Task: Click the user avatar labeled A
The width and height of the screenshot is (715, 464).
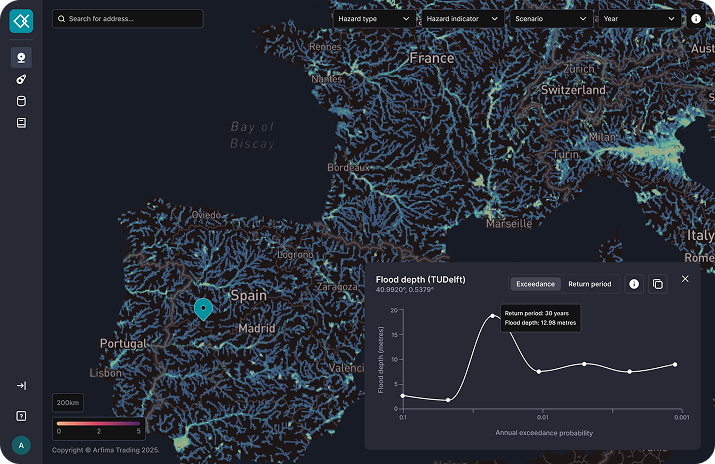Action: pos(21,445)
